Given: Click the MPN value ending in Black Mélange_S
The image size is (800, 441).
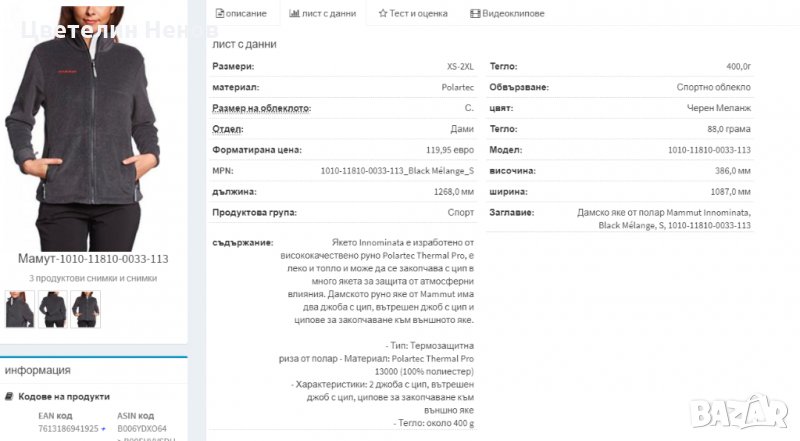Looking at the screenshot, I should (397, 171).
